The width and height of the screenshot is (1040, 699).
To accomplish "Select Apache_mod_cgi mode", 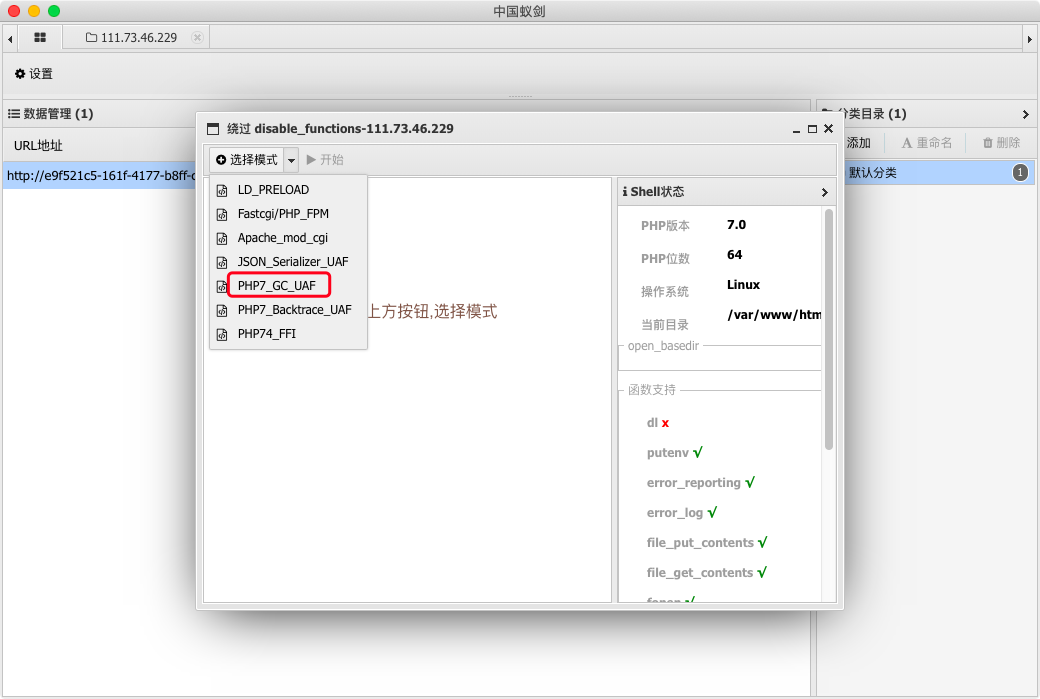I will (289, 237).
